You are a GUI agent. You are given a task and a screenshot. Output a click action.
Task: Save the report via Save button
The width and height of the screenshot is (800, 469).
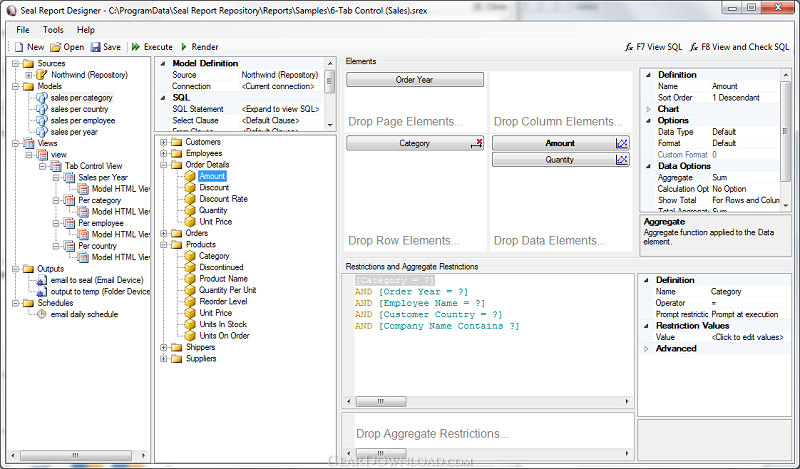pos(106,47)
